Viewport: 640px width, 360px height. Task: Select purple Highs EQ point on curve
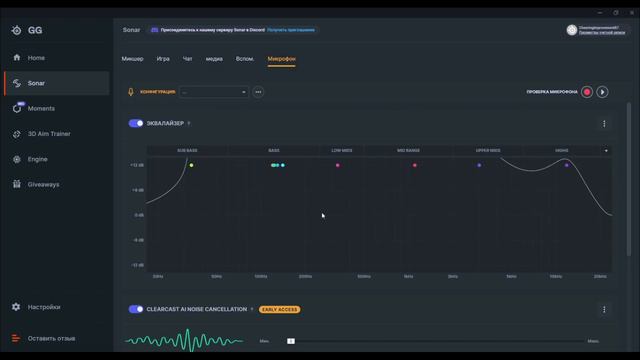click(x=567, y=165)
